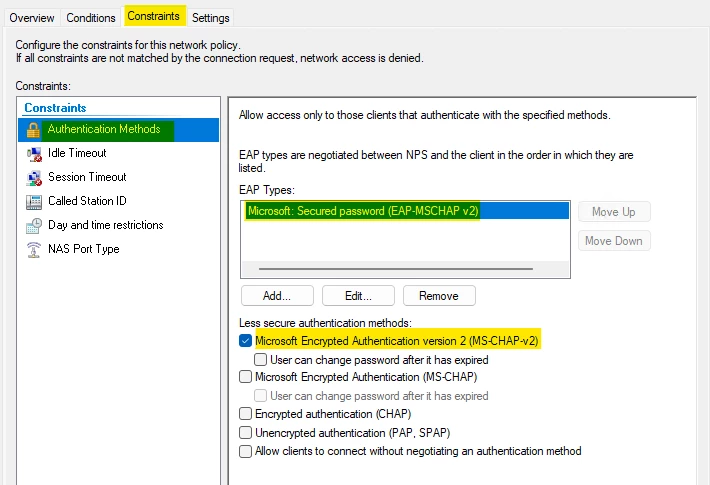
Task: Click the Day and time restrictions icon
Action: [x=34, y=226]
